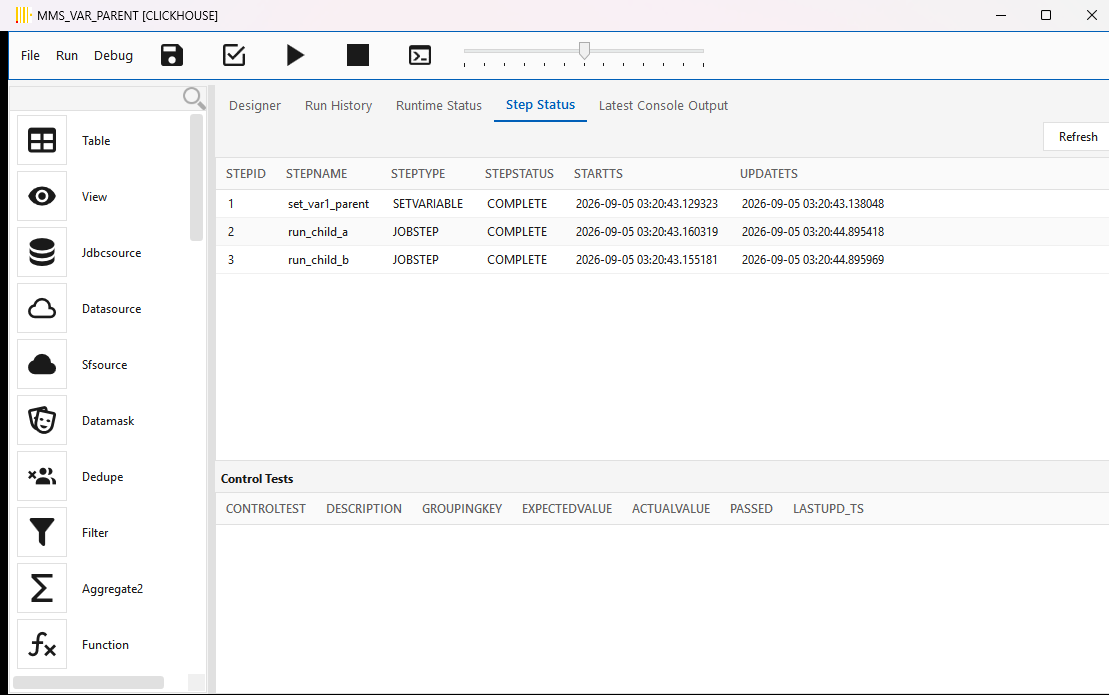This screenshot has width=1109, height=695.
Task: Maximize the MMS_VAR_PARENT window
Action: [1046, 15]
